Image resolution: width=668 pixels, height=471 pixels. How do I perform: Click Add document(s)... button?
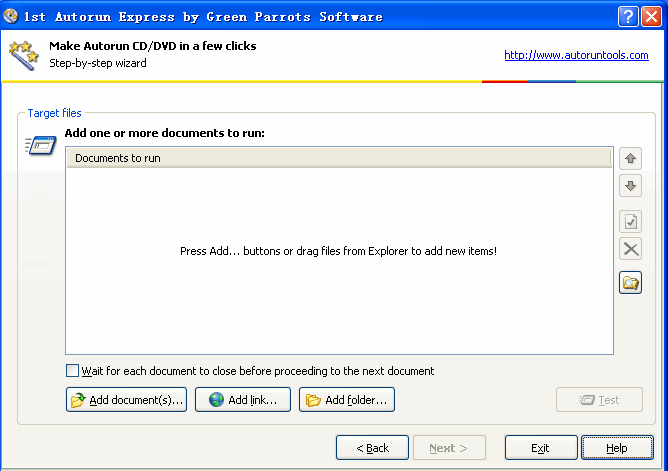click(127, 399)
